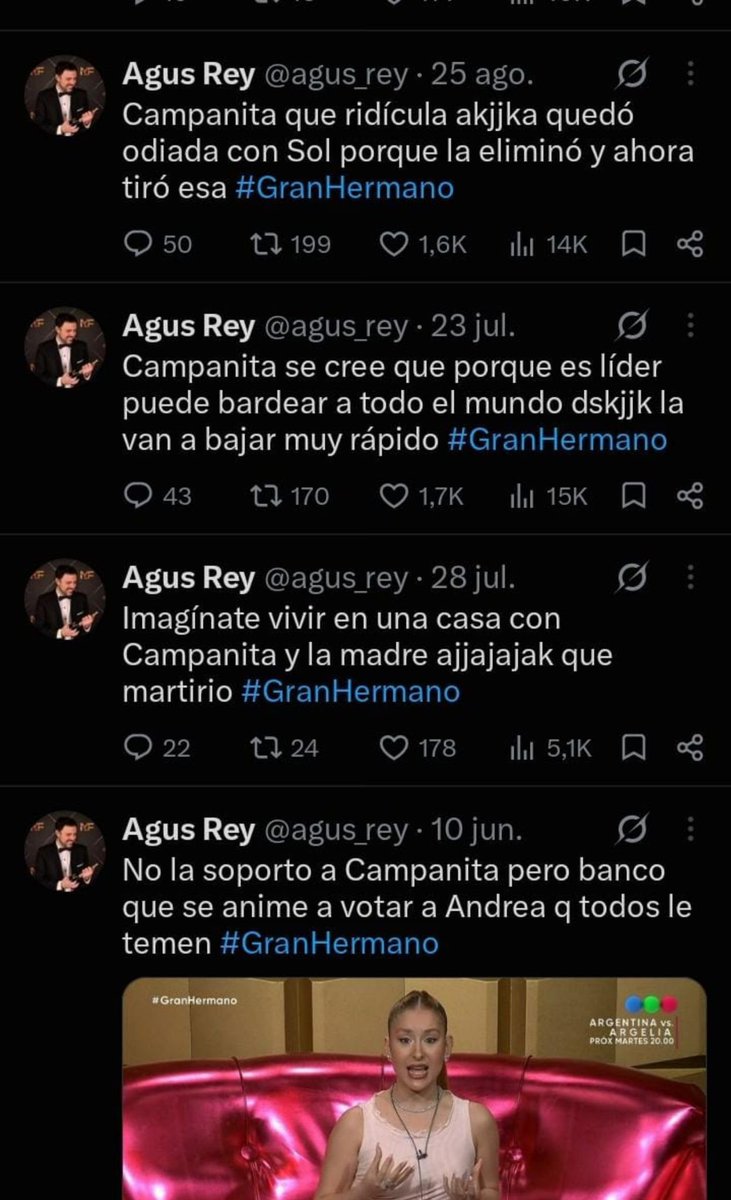Screen dimensions: 731x1200
Task: Open three-dot menu on the 23 jul. tweet
Action: click(690, 326)
